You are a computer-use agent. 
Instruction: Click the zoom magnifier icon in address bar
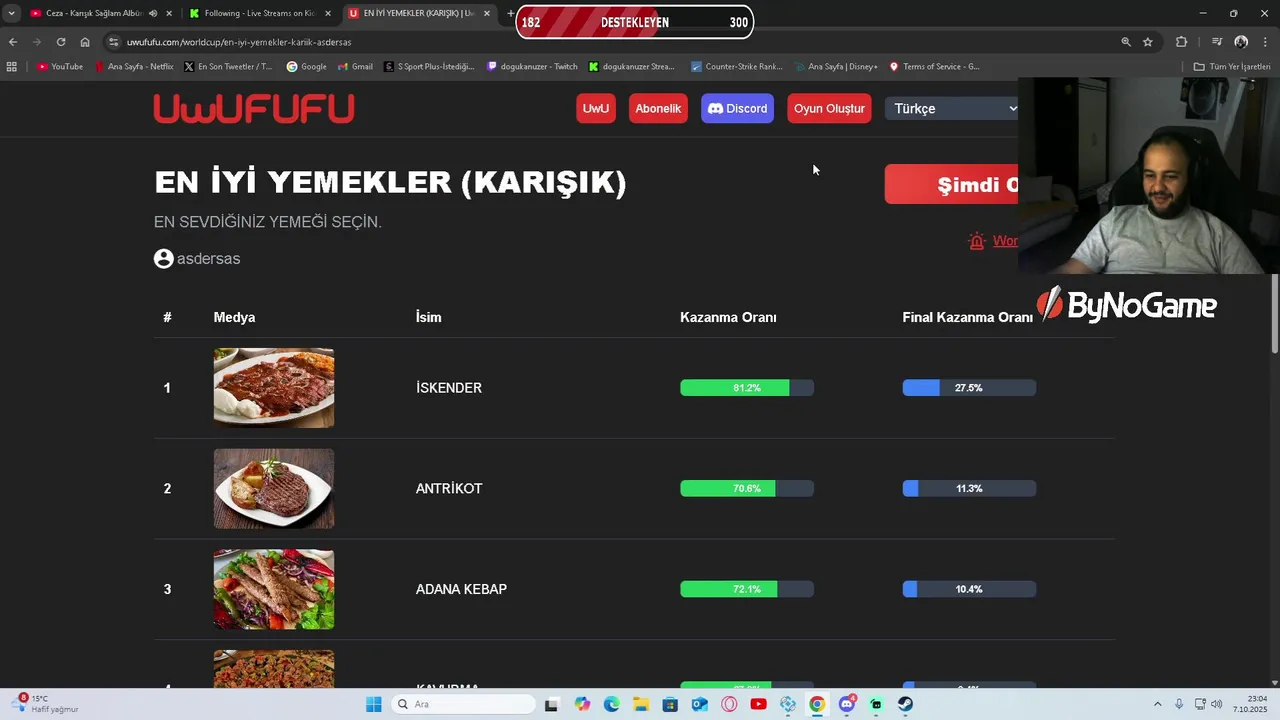click(x=1126, y=42)
